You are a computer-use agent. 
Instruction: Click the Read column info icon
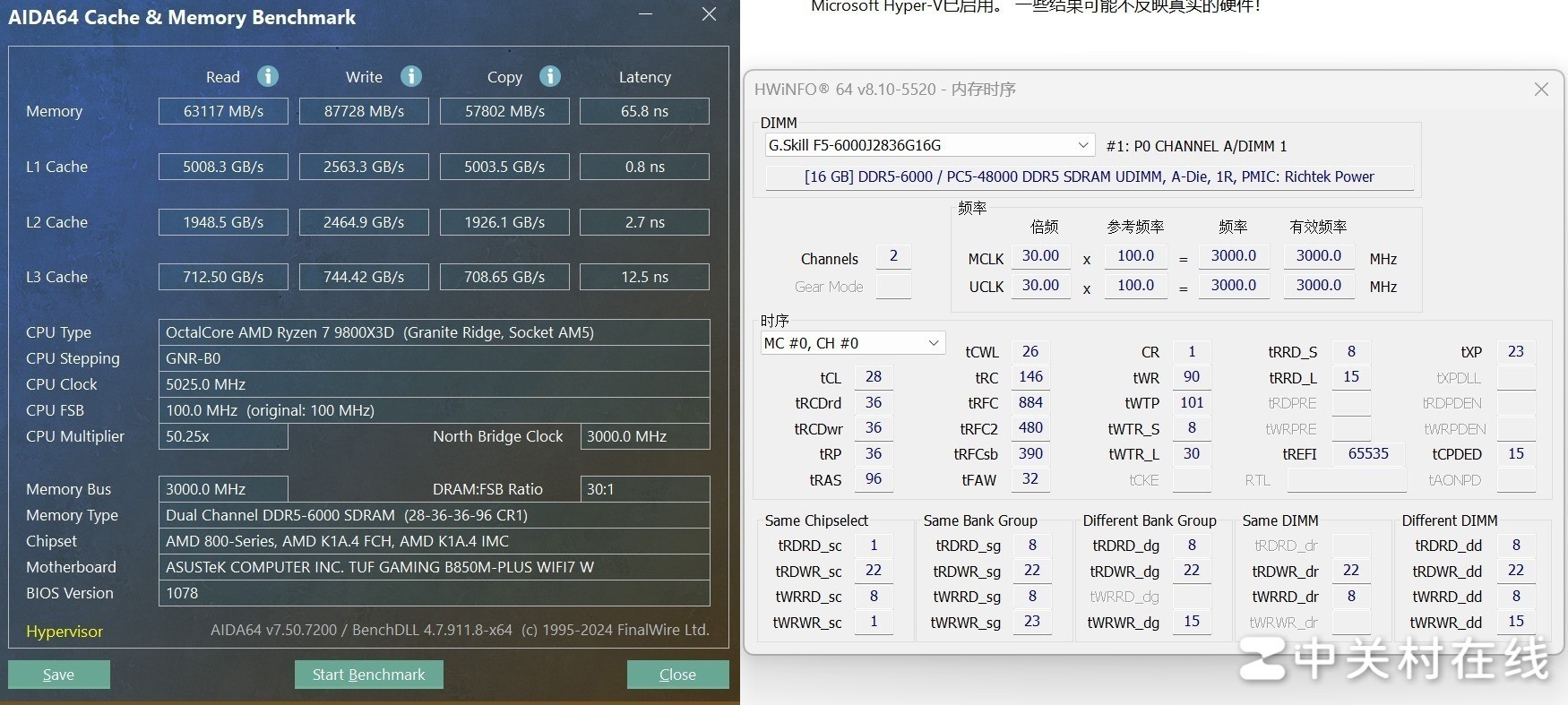pyautogui.click(x=267, y=76)
